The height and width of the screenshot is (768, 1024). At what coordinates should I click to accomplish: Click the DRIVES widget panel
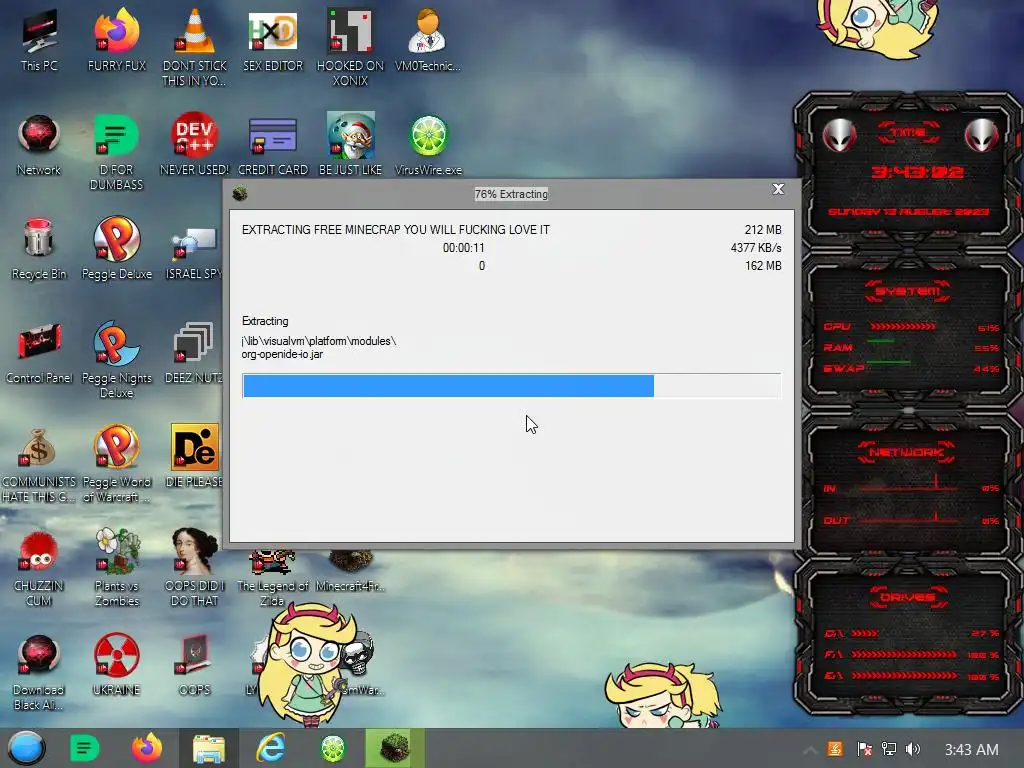coord(909,635)
